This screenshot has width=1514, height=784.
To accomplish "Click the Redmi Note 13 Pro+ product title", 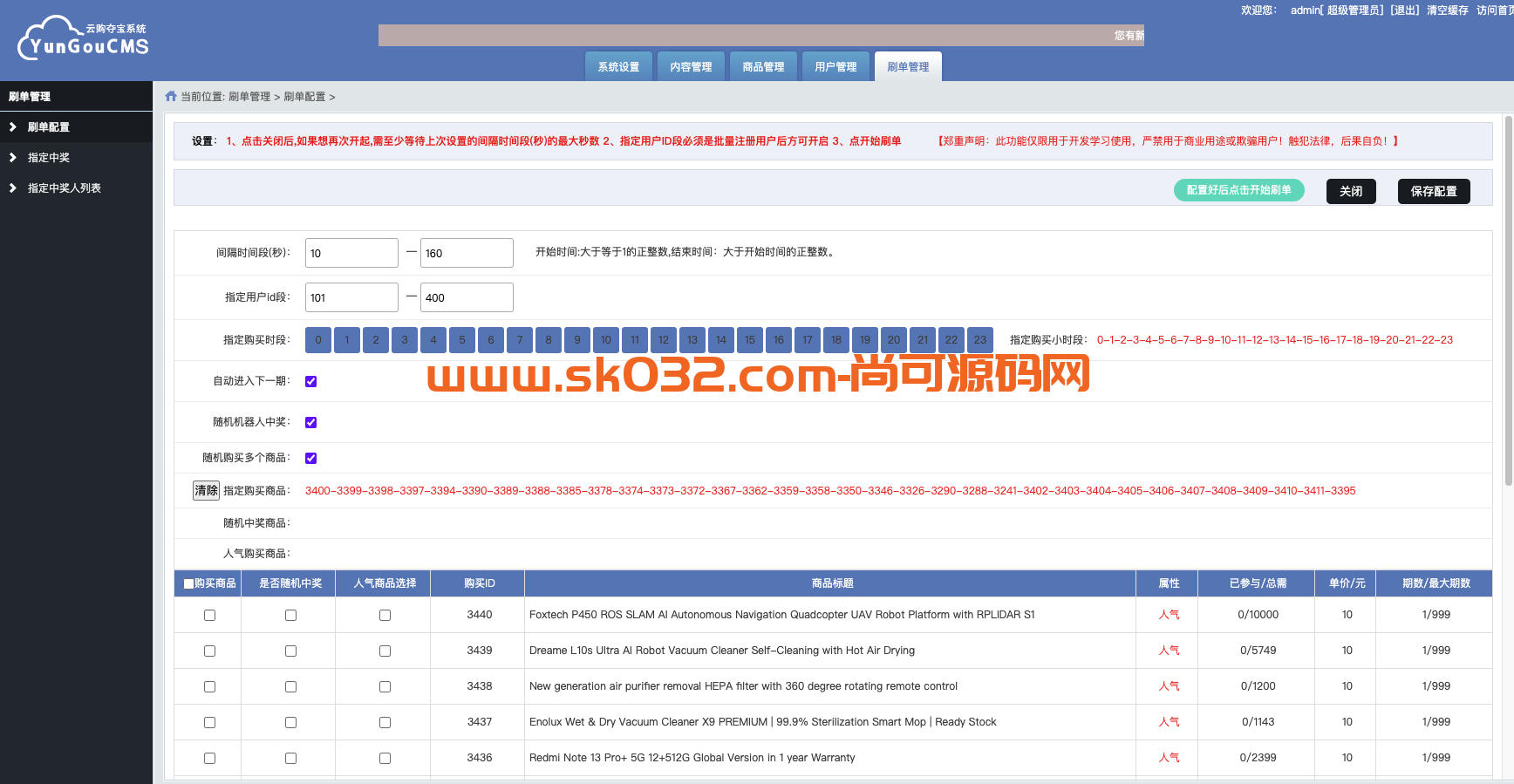I will 692,758.
